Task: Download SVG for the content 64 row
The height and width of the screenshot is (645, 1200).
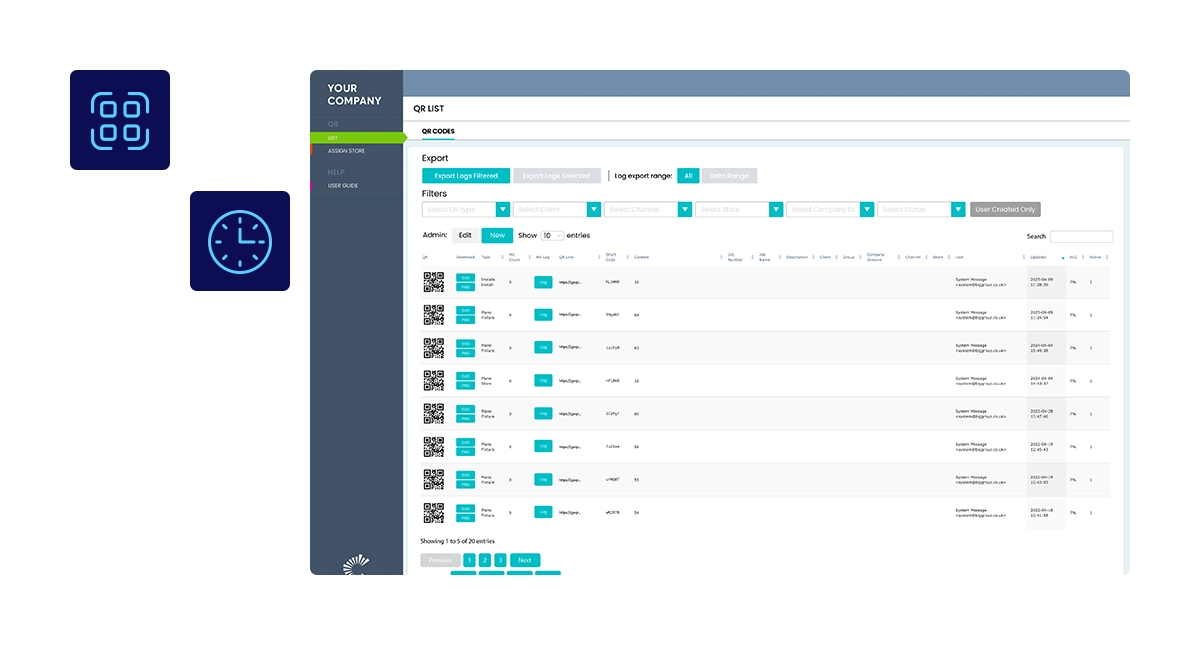Action: coord(465,310)
